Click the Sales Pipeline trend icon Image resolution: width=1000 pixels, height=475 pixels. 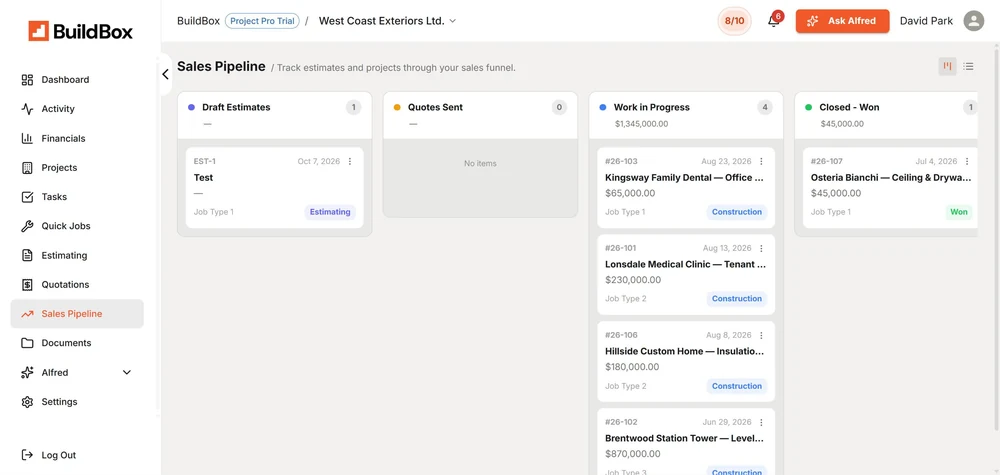click(27, 314)
